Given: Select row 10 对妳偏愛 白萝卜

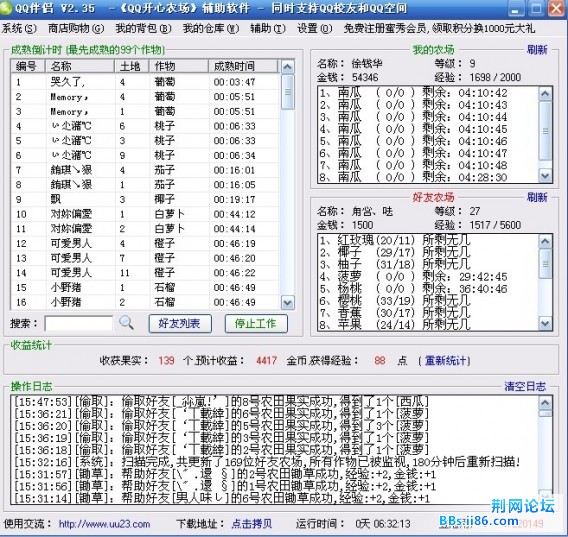Looking at the screenshot, I should pyautogui.click(x=145, y=214).
